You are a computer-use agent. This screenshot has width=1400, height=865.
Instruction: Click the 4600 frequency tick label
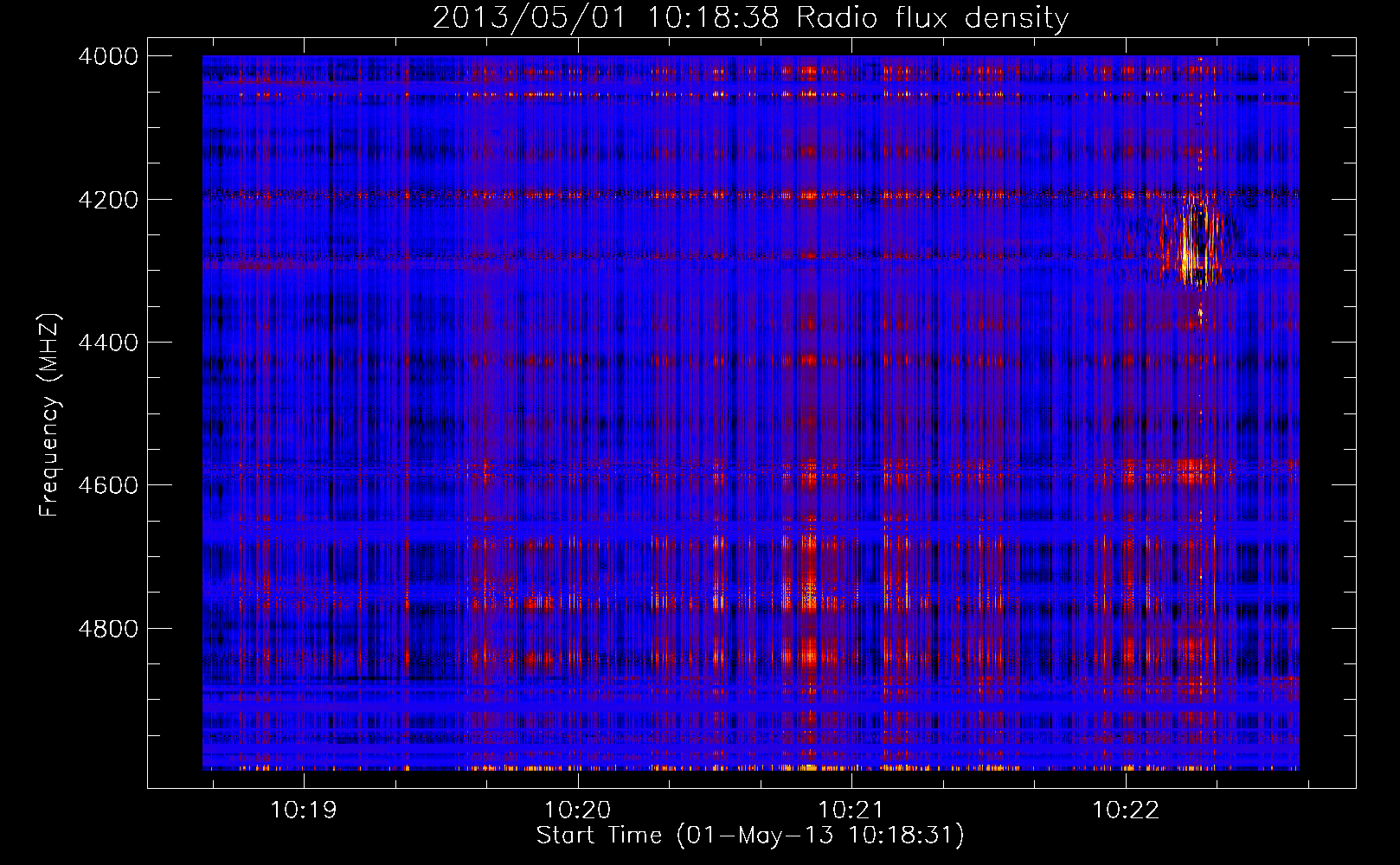coord(108,485)
